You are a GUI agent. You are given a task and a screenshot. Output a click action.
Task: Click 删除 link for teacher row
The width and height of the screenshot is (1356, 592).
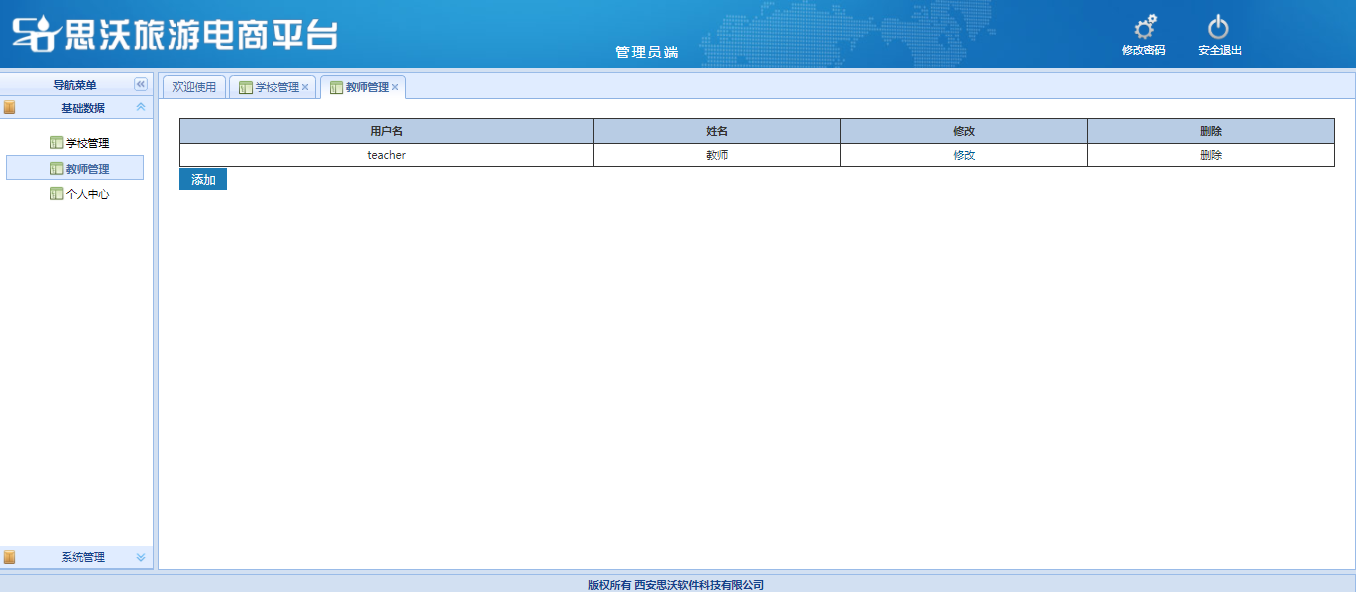pos(1211,155)
